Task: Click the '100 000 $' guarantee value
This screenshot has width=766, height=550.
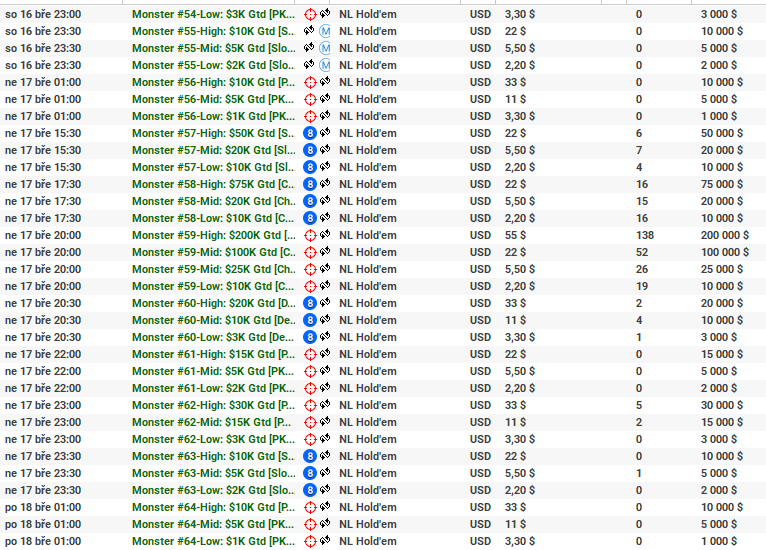Action: point(724,253)
